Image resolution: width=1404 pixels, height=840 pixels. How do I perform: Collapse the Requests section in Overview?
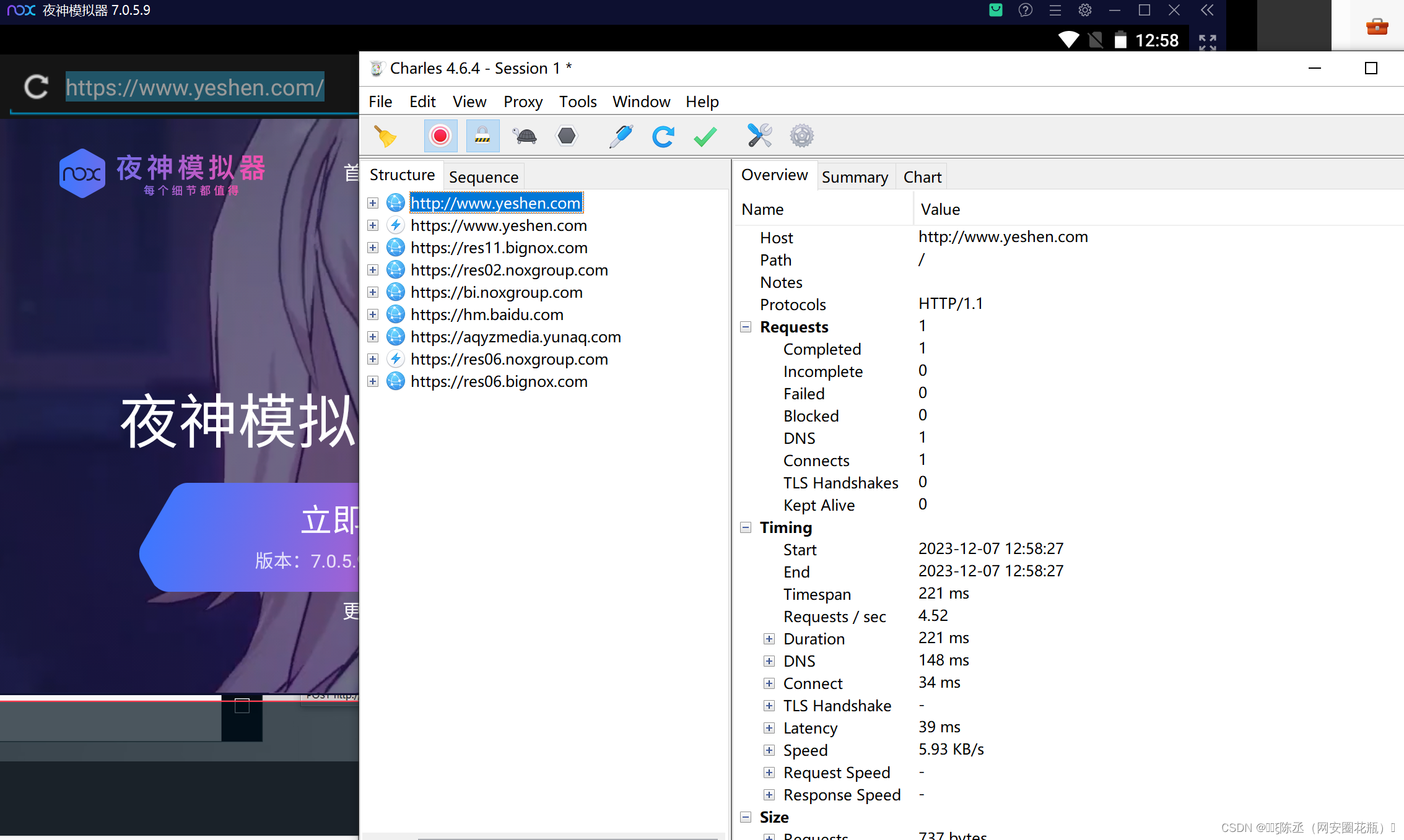[746, 327]
